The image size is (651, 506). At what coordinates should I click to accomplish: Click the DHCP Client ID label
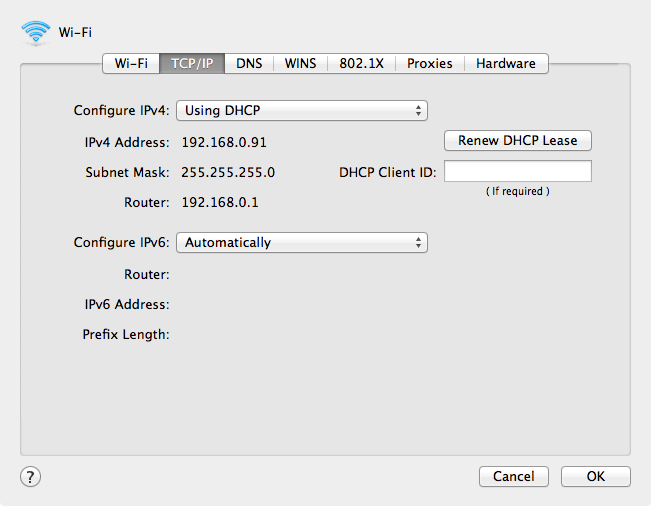(388, 172)
